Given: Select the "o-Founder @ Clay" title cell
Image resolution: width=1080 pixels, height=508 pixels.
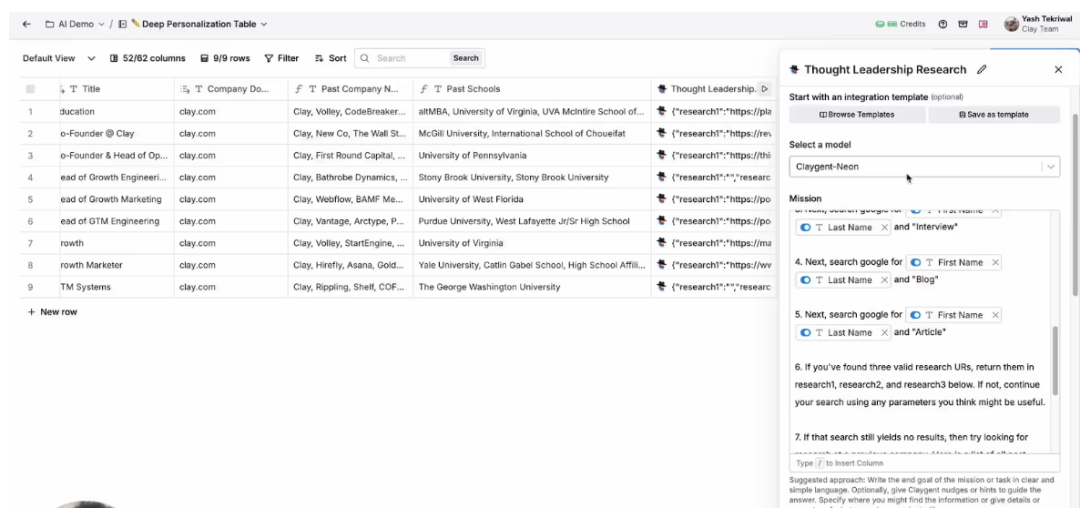Looking at the screenshot, I should coord(116,133).
